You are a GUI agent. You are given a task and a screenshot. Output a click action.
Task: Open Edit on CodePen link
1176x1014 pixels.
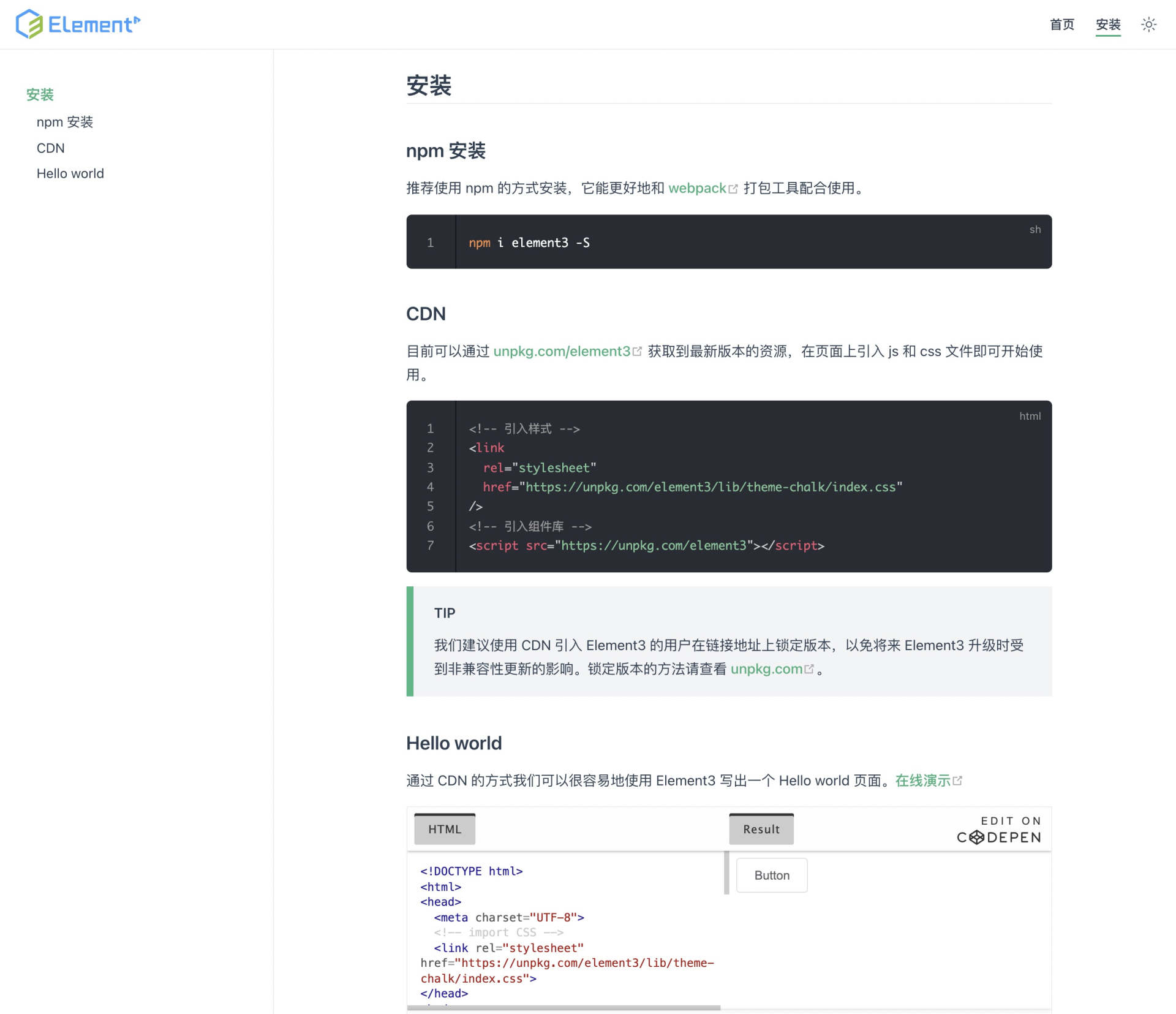(x=999, y=830)
